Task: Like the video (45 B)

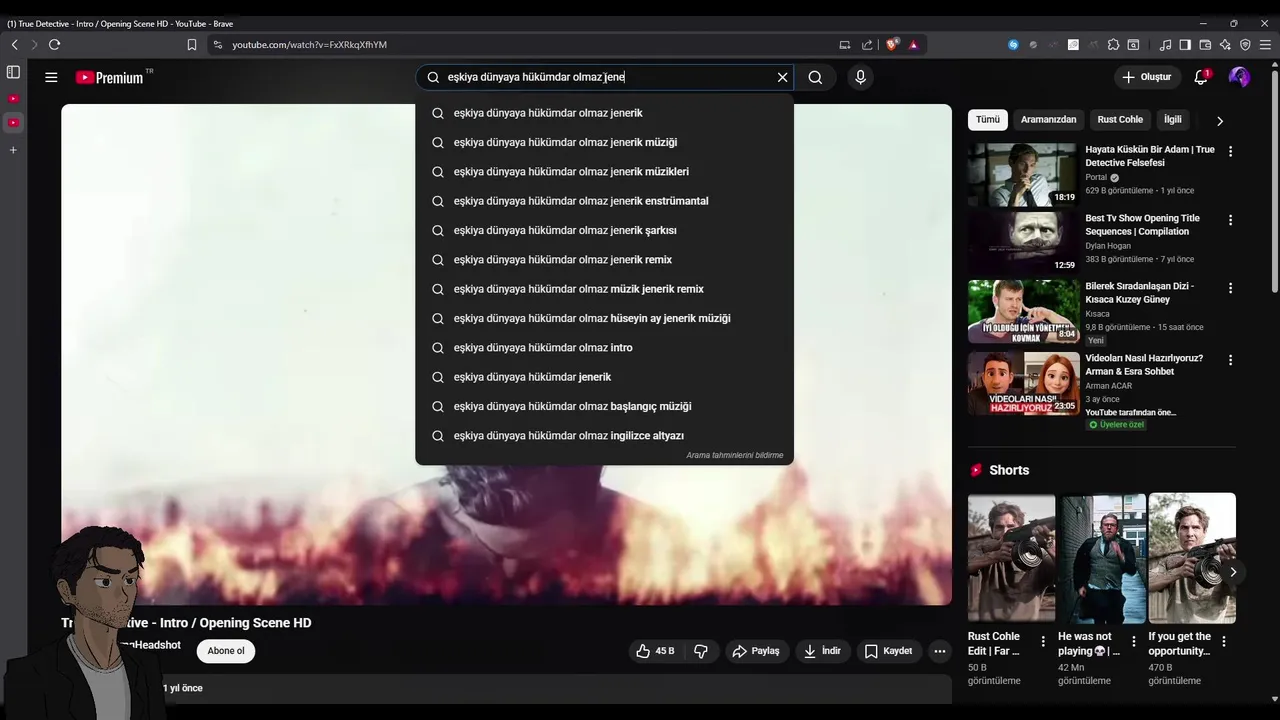Action: [656, 651]
